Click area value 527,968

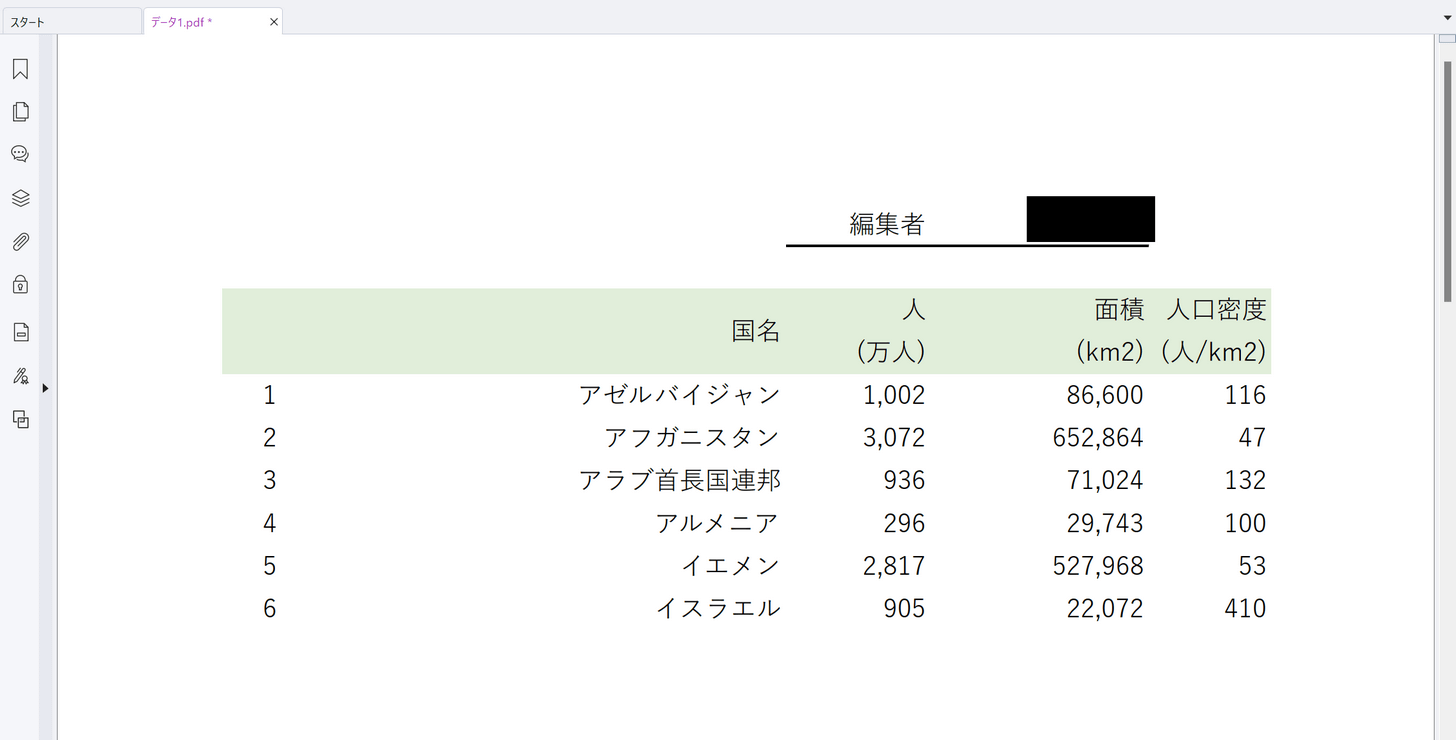(x=1098, y=566)
